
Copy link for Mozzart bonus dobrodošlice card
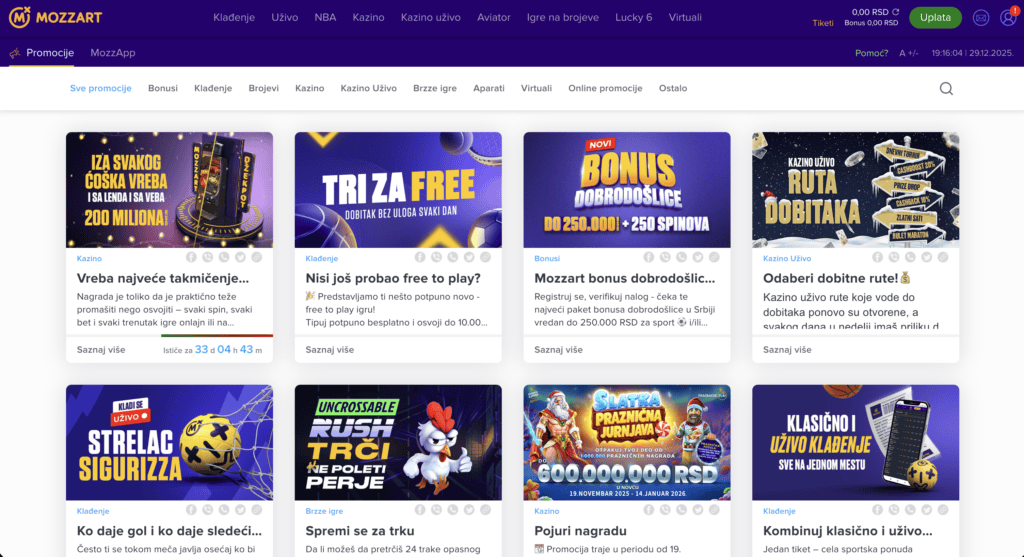click(x=714, y=257)
